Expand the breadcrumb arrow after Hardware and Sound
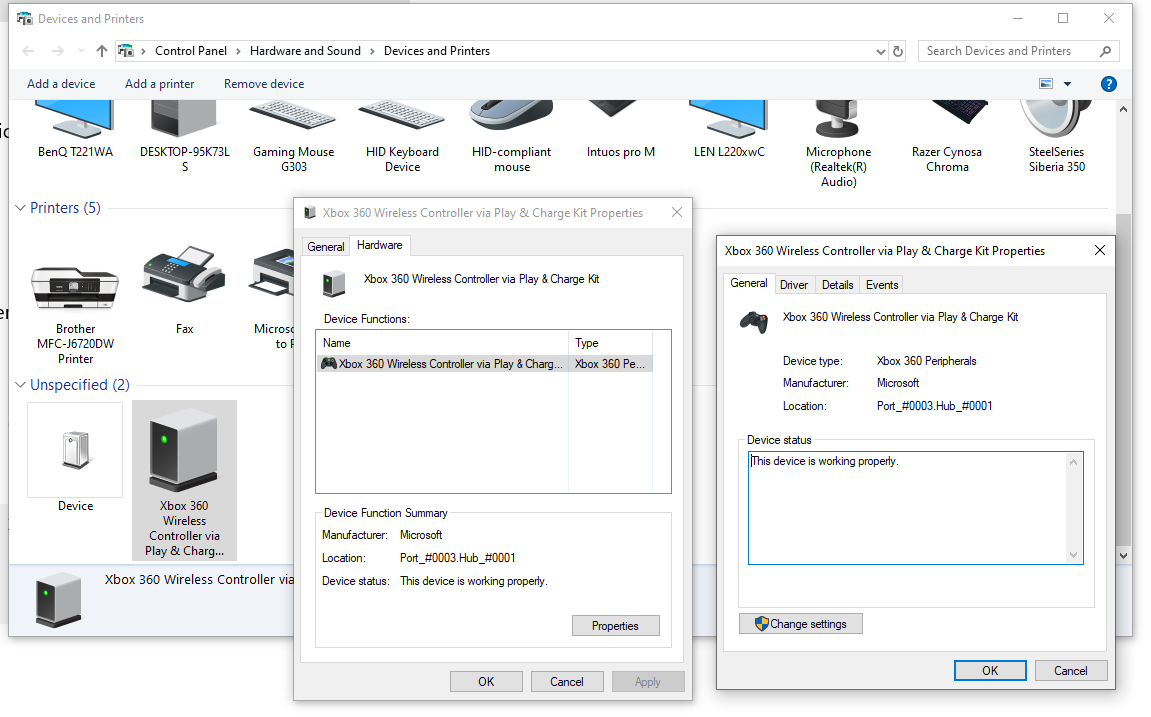This screenshot has height=717, width=1151. click(x=372, y=51)
